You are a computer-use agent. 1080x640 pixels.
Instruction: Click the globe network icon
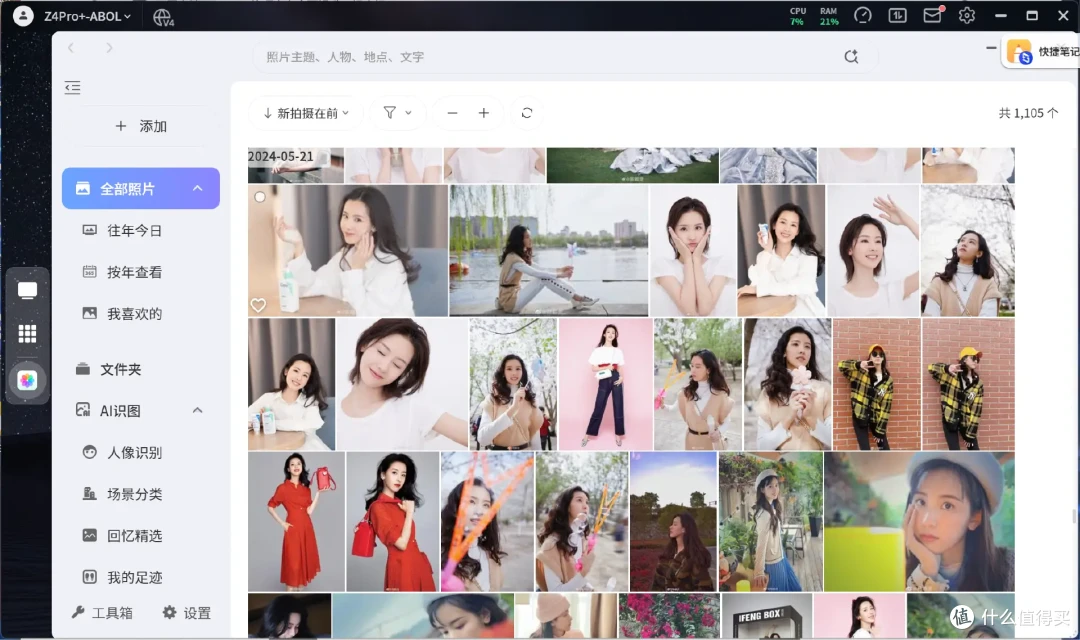[x=163, y=17]
